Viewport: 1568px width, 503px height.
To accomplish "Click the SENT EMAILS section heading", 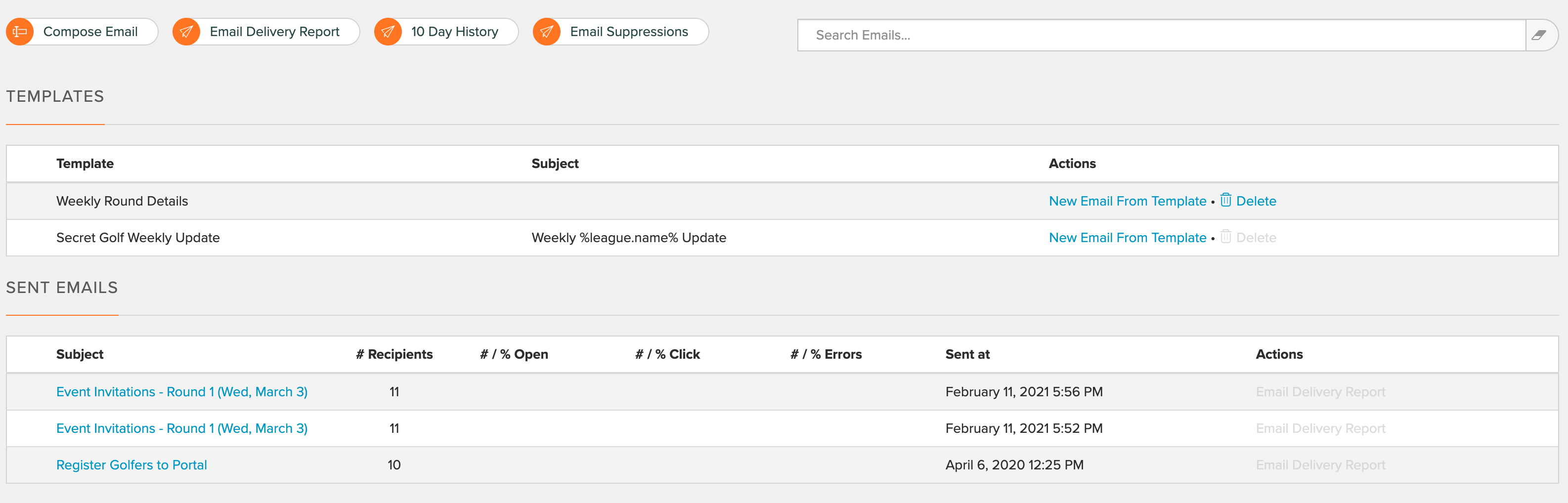I will [62, 288].
